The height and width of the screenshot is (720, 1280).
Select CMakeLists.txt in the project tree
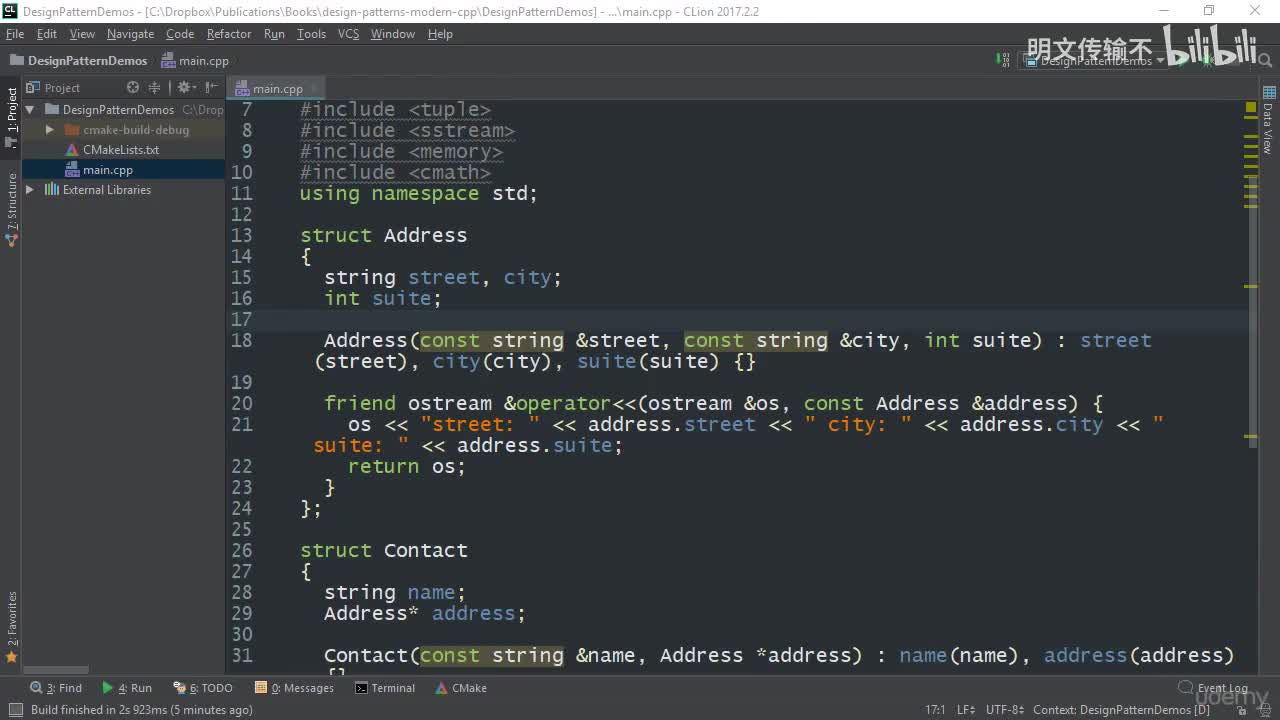pyautogui.click(x=121, y=150)
